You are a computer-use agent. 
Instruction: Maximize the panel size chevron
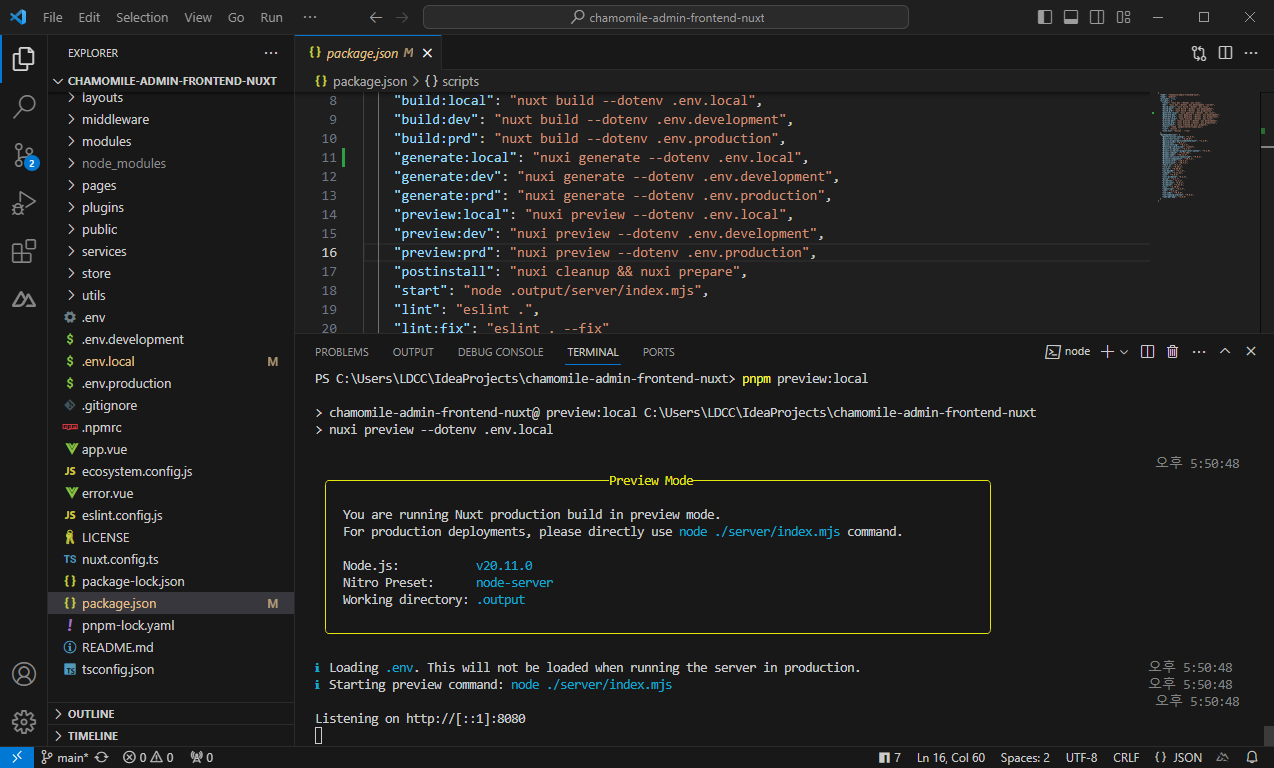(x=1225, y=351)
